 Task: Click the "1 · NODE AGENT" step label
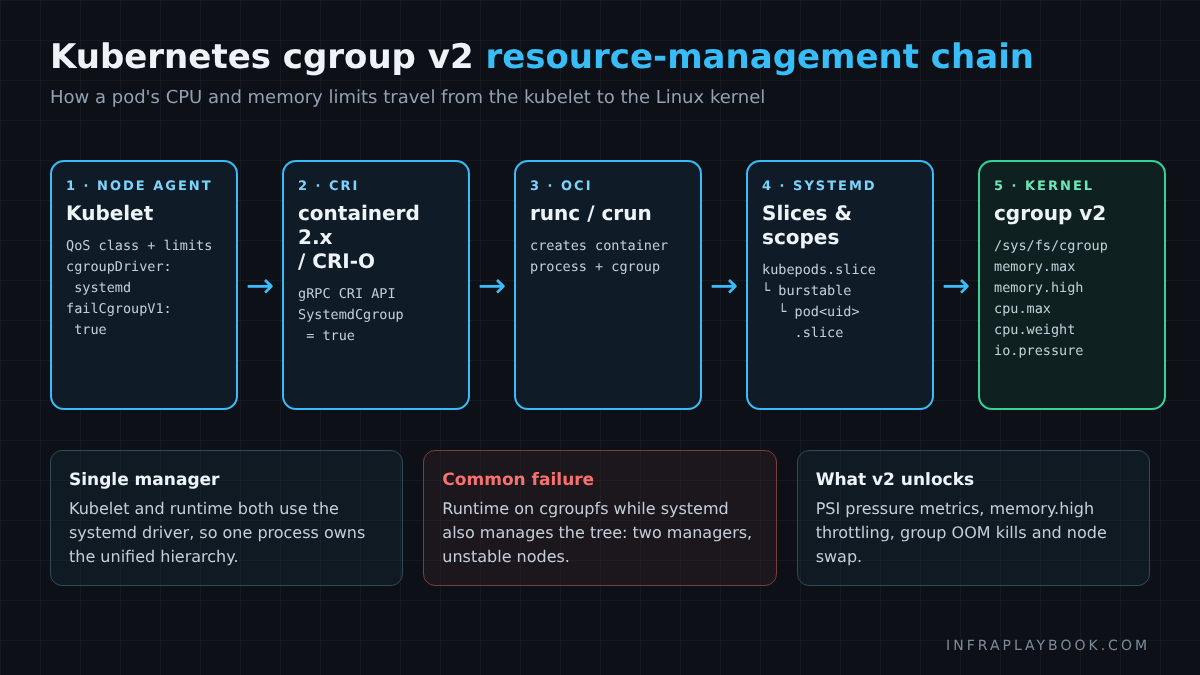(x=139, y=185)
